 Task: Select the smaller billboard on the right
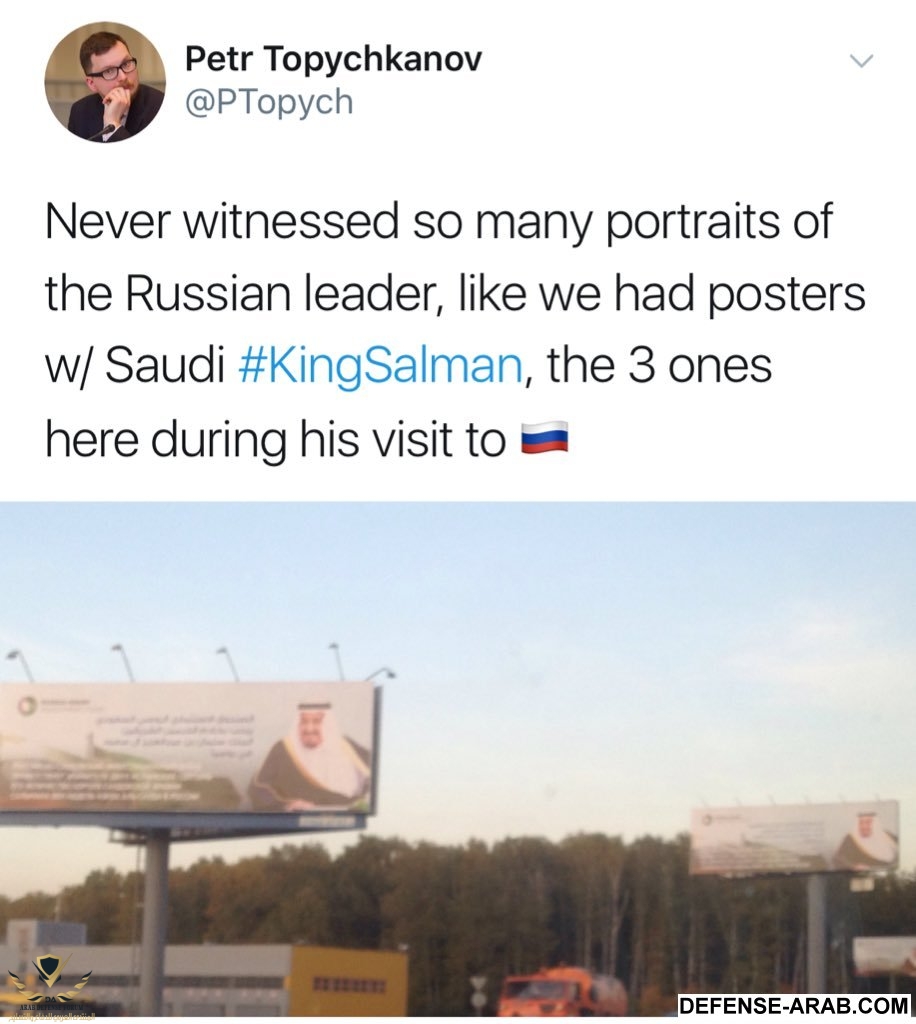(795, 837)
